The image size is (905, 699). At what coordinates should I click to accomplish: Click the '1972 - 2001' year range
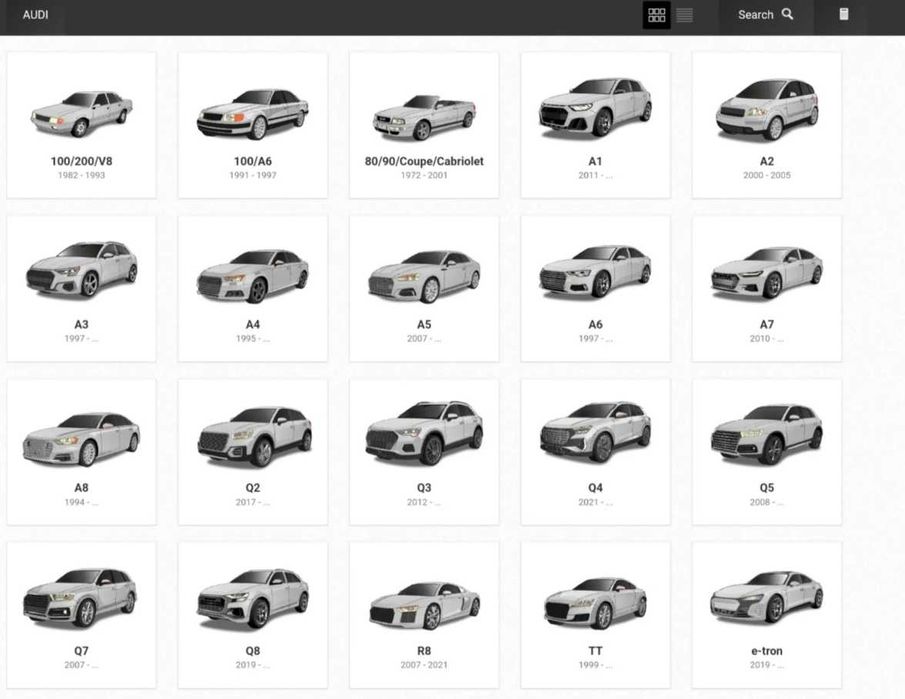coord(424,175)
